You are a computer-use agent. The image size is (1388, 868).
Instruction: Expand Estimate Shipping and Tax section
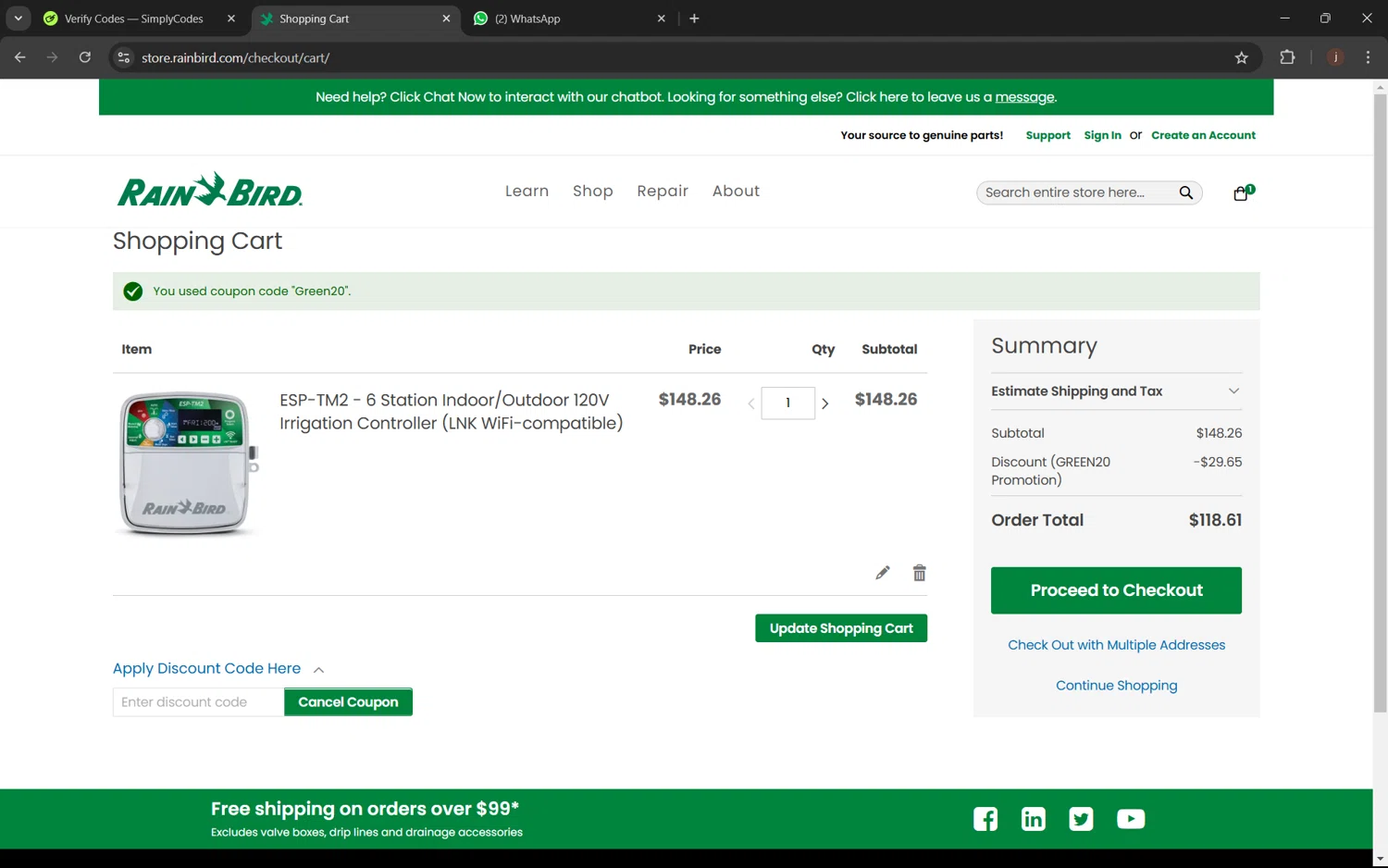coord(1116,391)
